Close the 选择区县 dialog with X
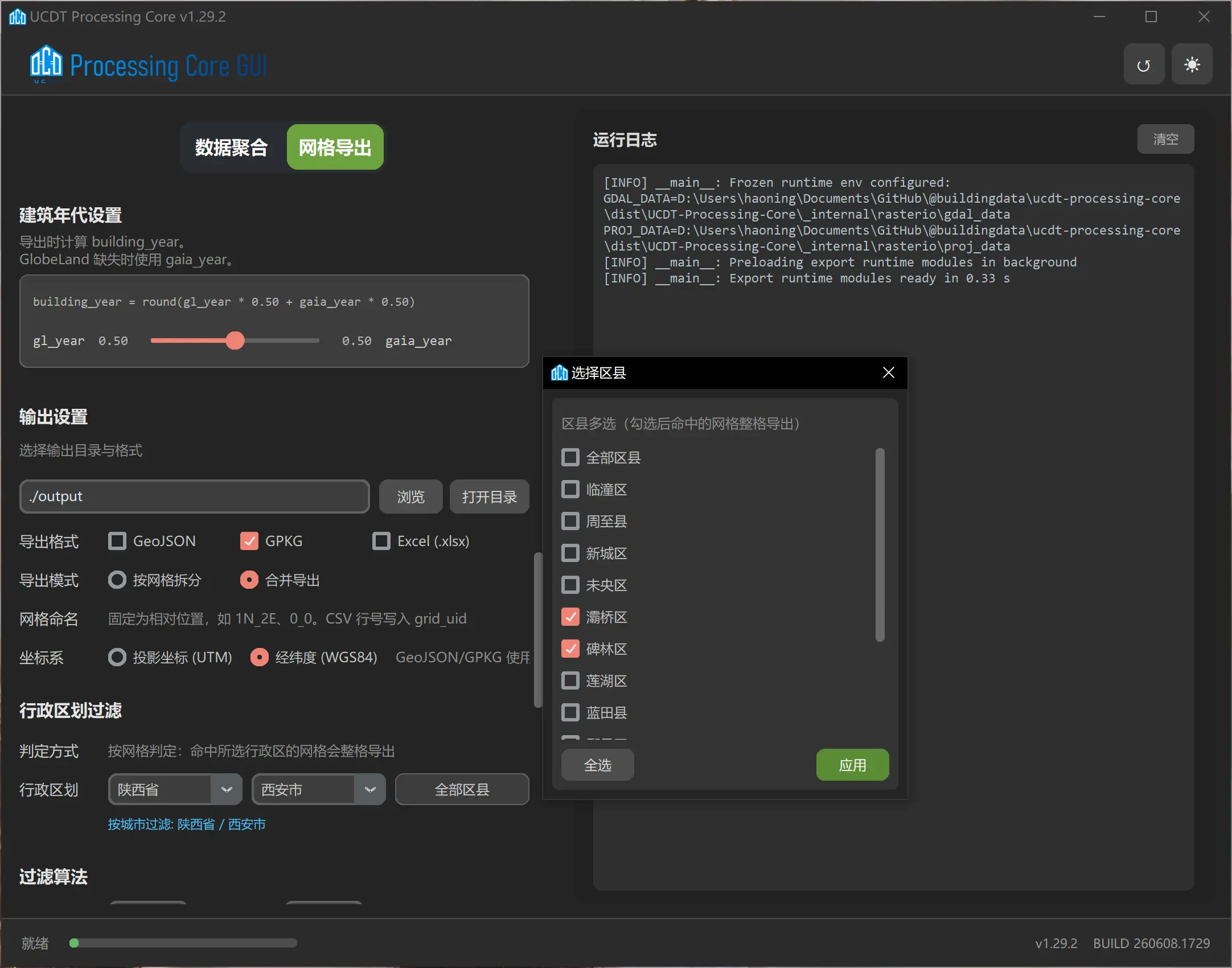This screenshot has height=968, width=1232. click(x=888, y=372)
